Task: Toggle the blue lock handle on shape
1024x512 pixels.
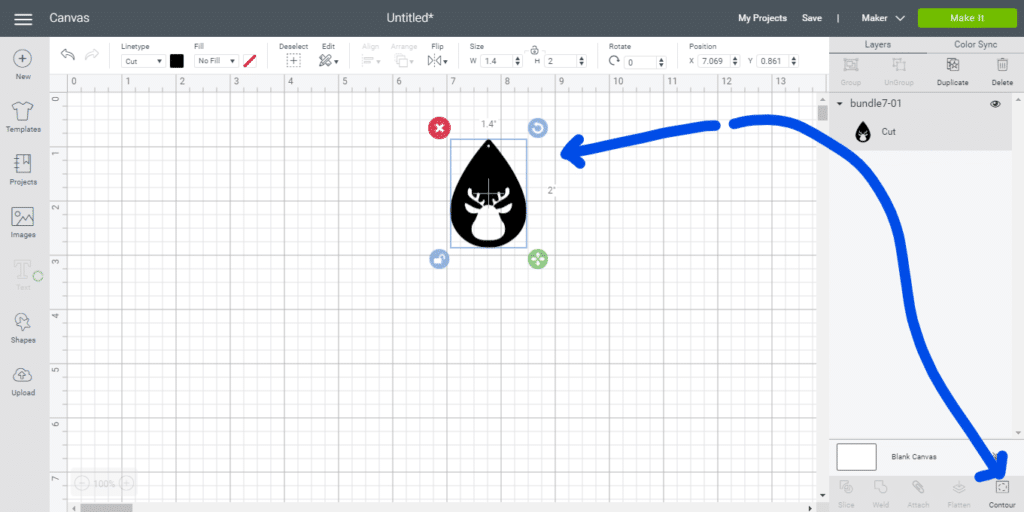Action: (439, 259)
